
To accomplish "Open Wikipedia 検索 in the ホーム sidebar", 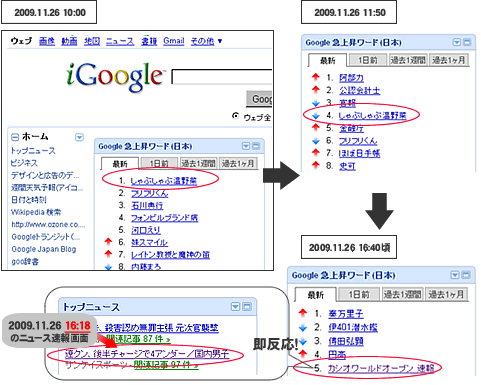I will 36,212.
